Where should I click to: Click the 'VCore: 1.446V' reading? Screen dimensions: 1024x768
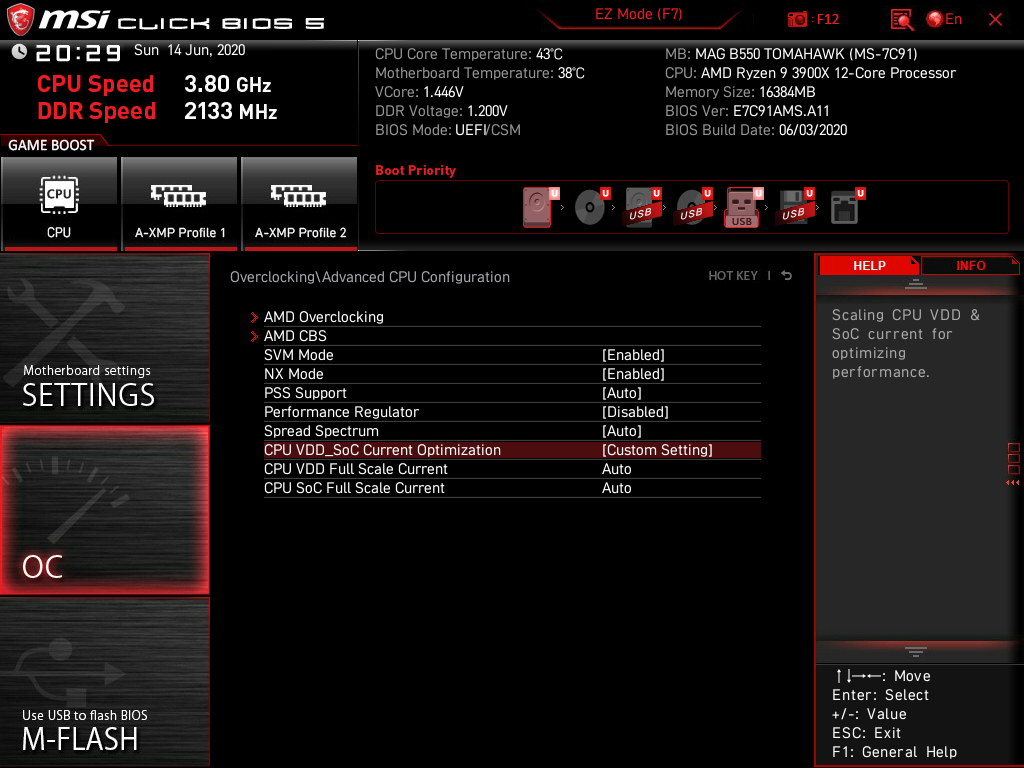click(x=419, y=92)
